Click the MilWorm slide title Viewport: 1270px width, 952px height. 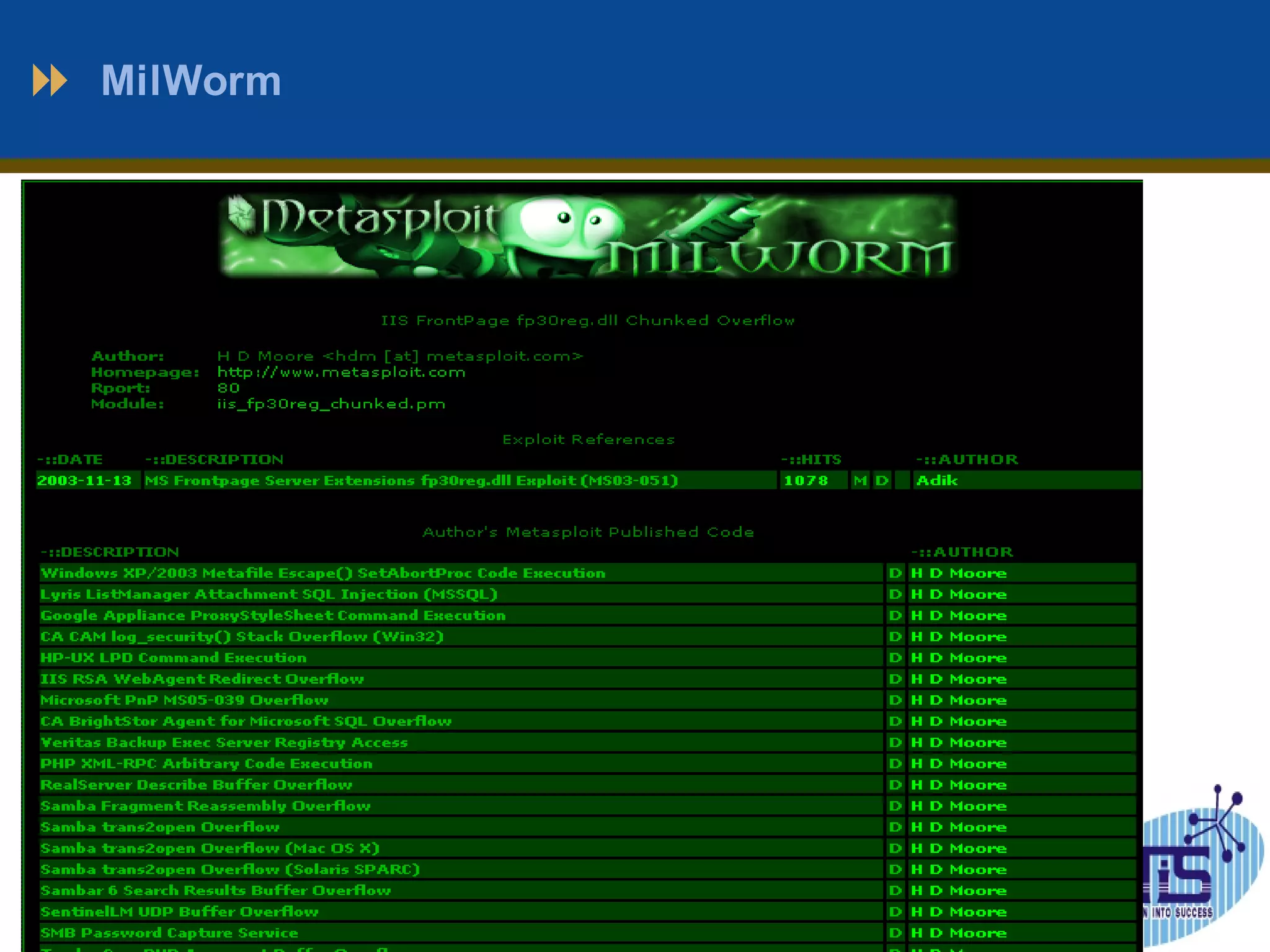(191, 81)
